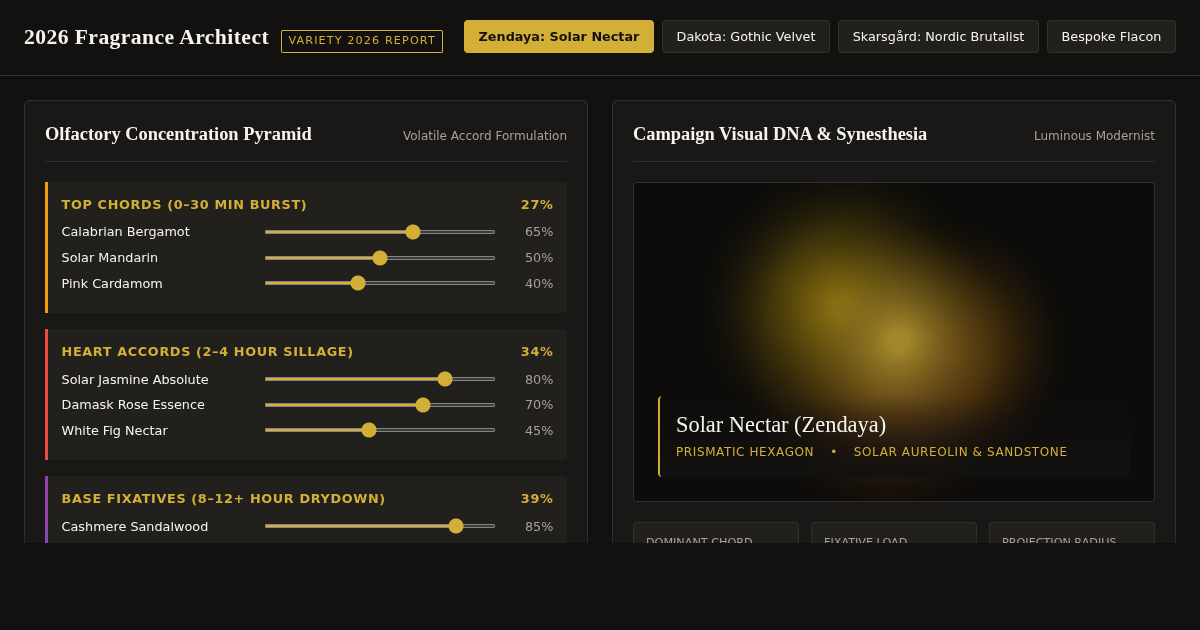This screenshot has width=1200, height=630.
Task: Click the Prismatic Hexagon label
Action: coord(745,452)
